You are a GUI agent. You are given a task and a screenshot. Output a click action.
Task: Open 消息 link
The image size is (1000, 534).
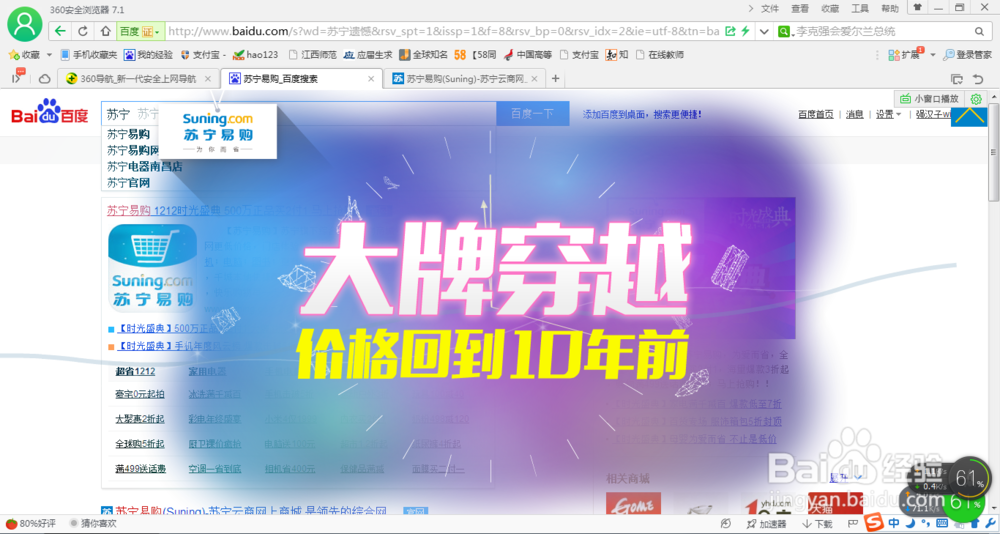tap(855, 115)
